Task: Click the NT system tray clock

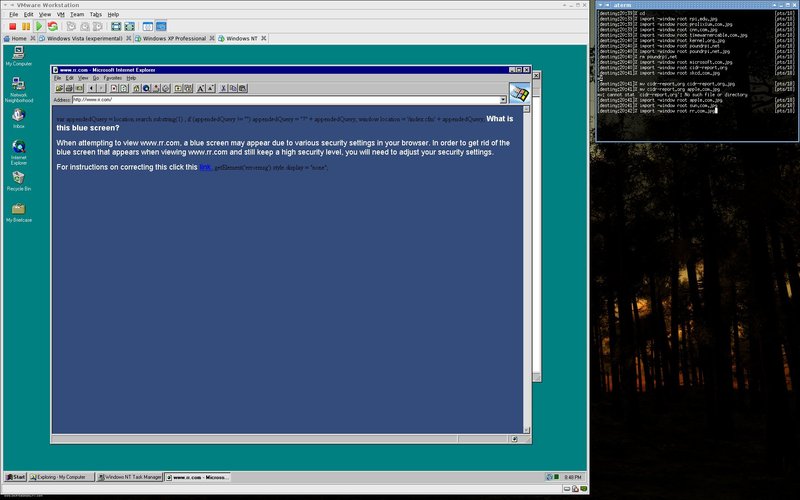Action: pos(572,477)
